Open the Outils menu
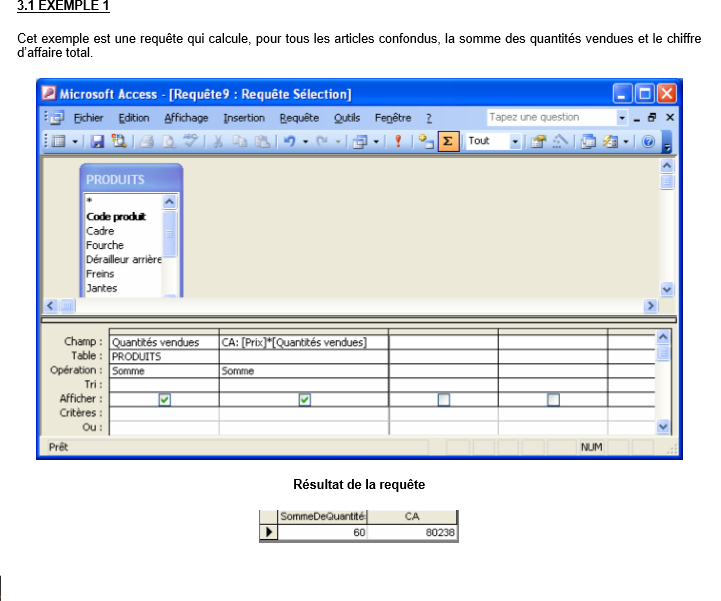This screenshot has height=601, width=721. click(x=347, y=118)
